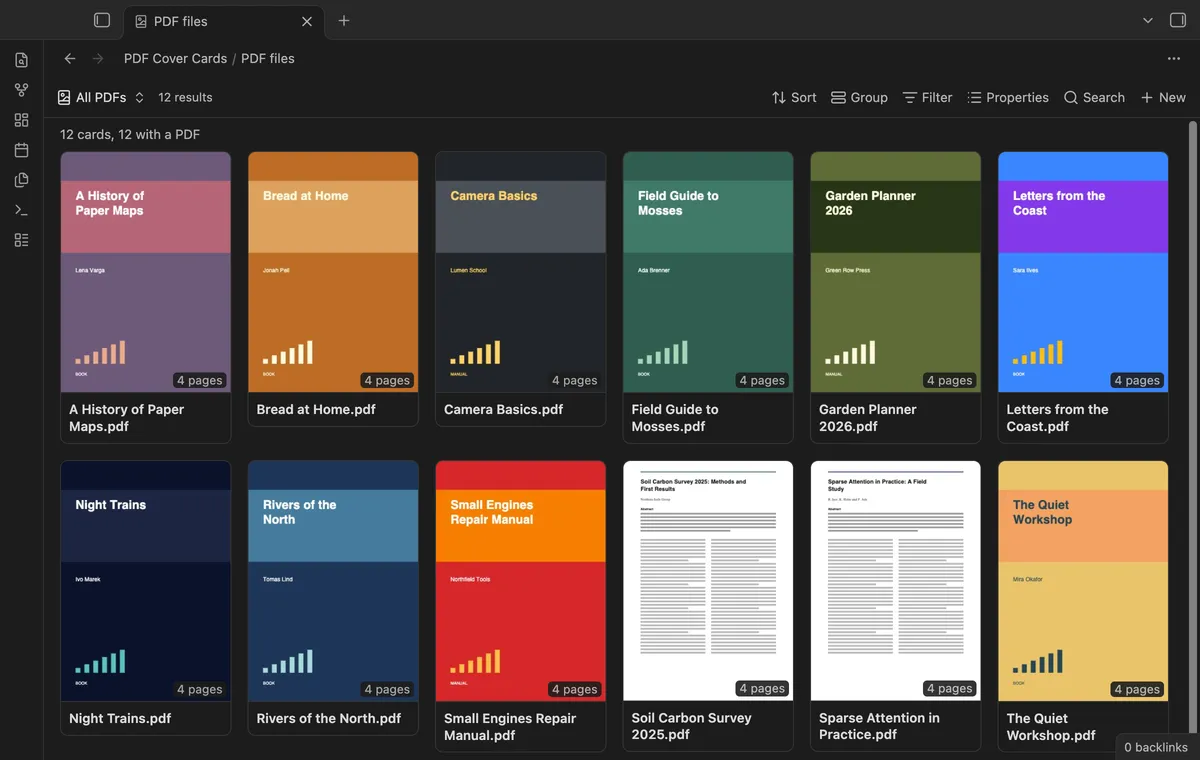1200x760 pixels.
Task: Click the search-in-file icon at the ribbon top
Action: click(x=22, y=60)
